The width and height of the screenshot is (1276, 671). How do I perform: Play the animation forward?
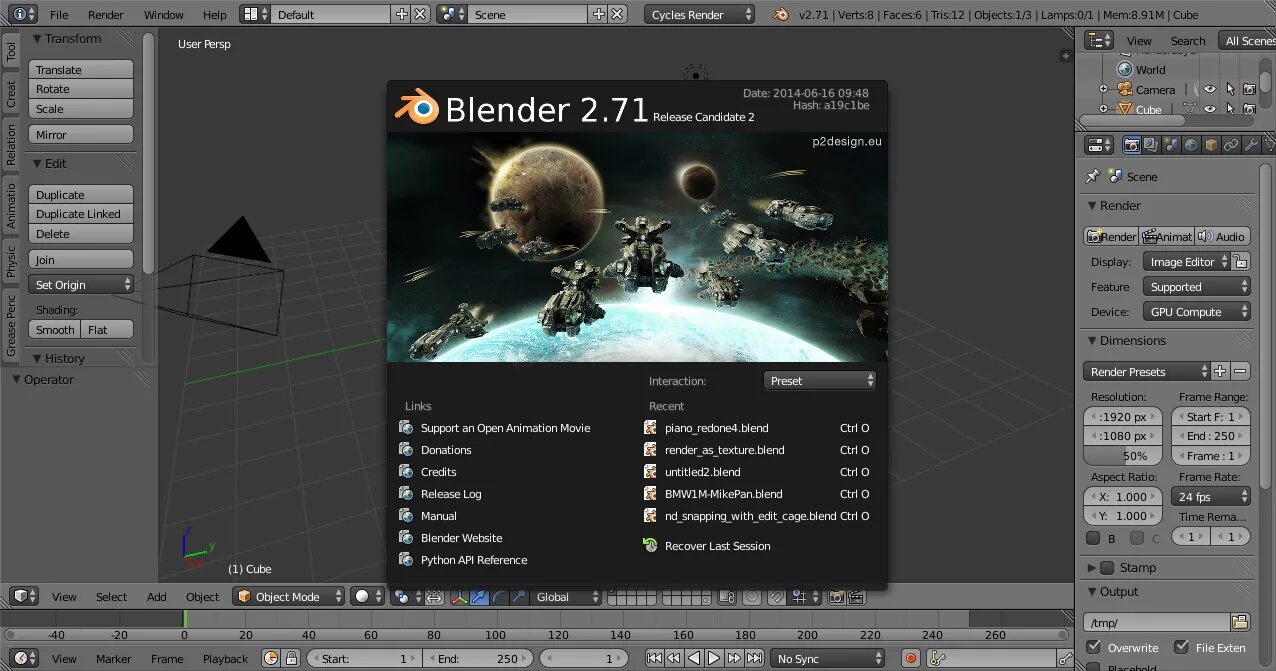coord(714,658)
